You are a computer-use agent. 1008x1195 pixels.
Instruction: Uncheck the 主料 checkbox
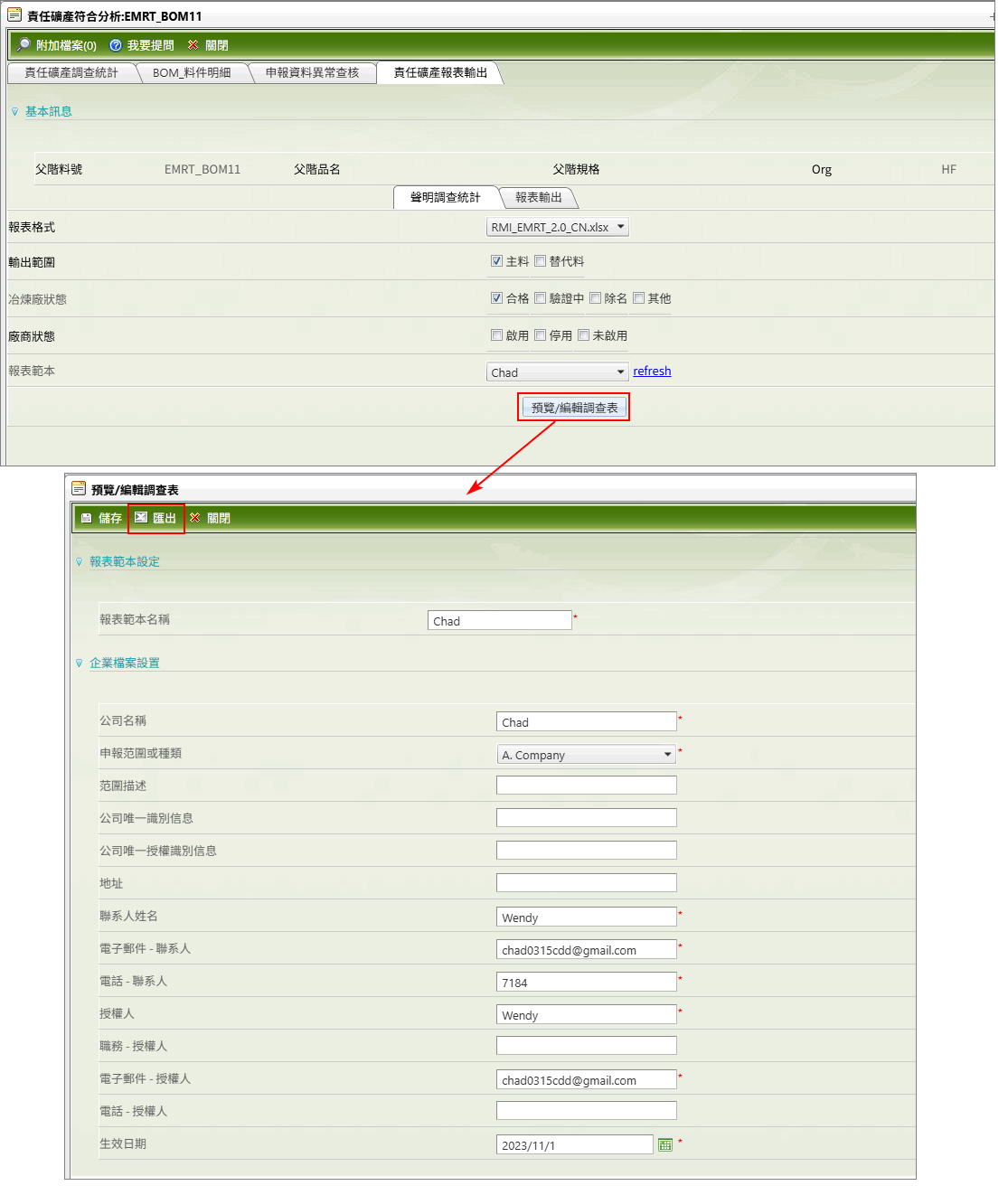496,261
